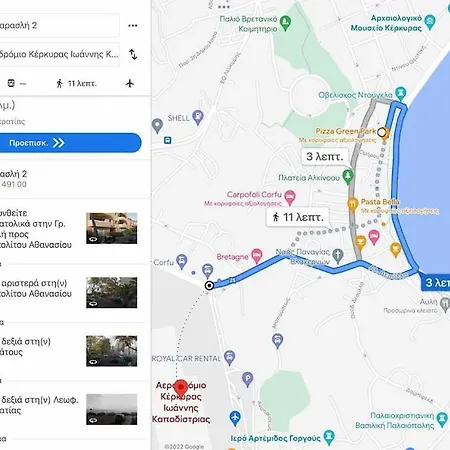Click the parking P marker near airport
The image size is (450, 450).
point(247,379)
